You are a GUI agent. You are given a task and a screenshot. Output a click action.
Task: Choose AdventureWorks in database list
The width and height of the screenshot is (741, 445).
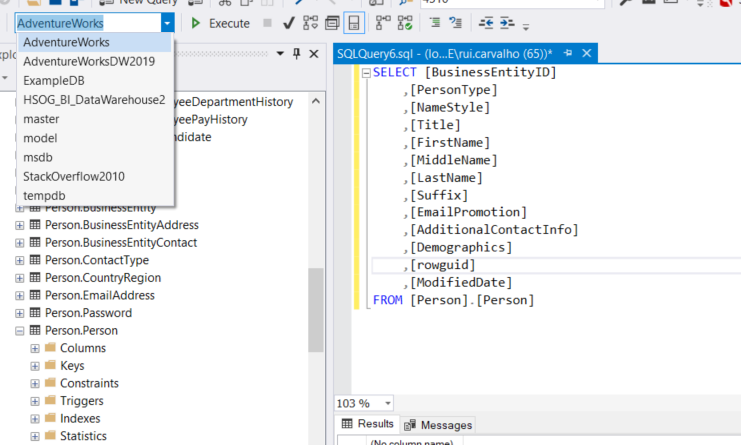click(x=95, y=43)
